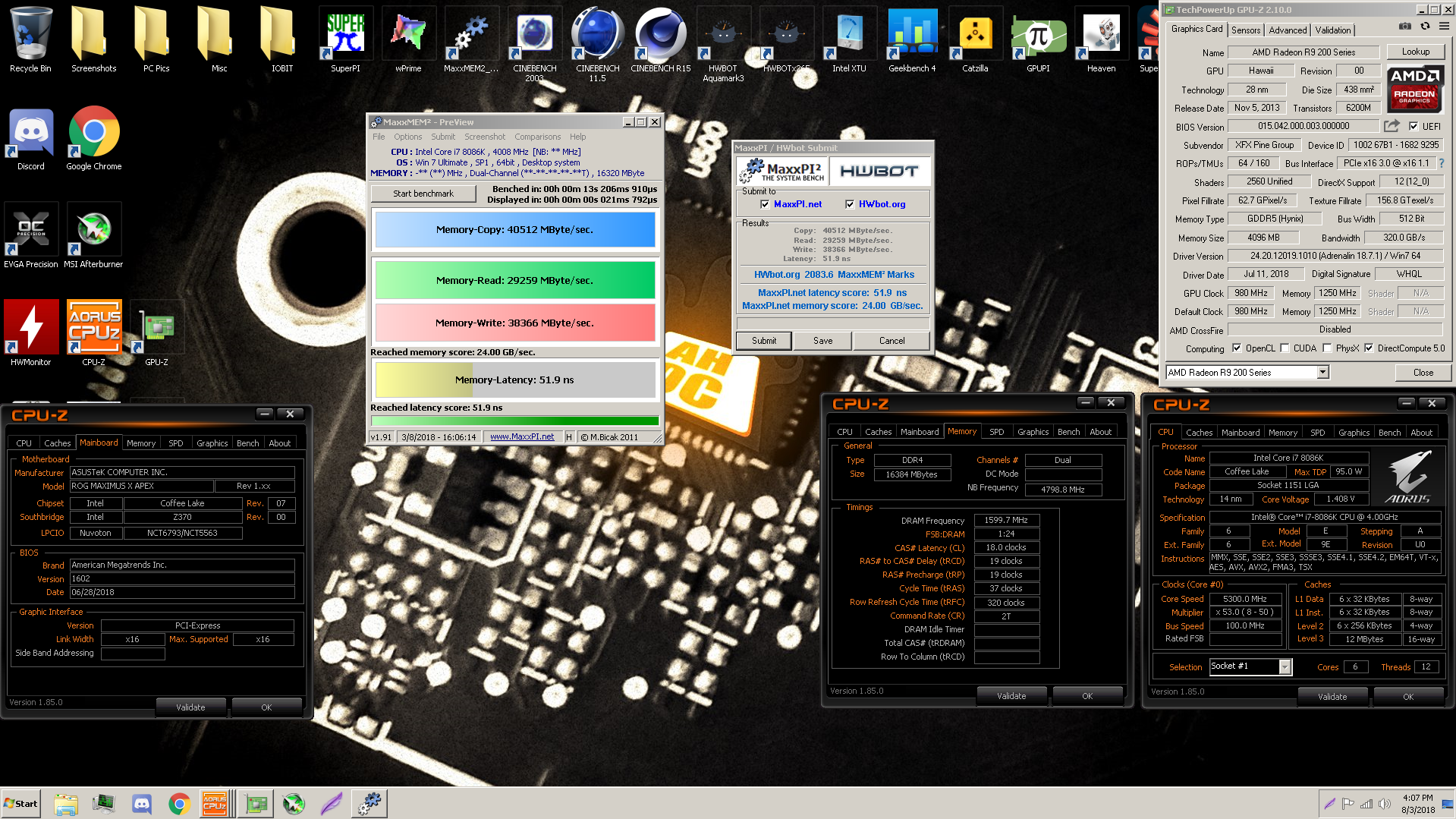Open the GPUPI desktop shortcut

[1038, 39]
